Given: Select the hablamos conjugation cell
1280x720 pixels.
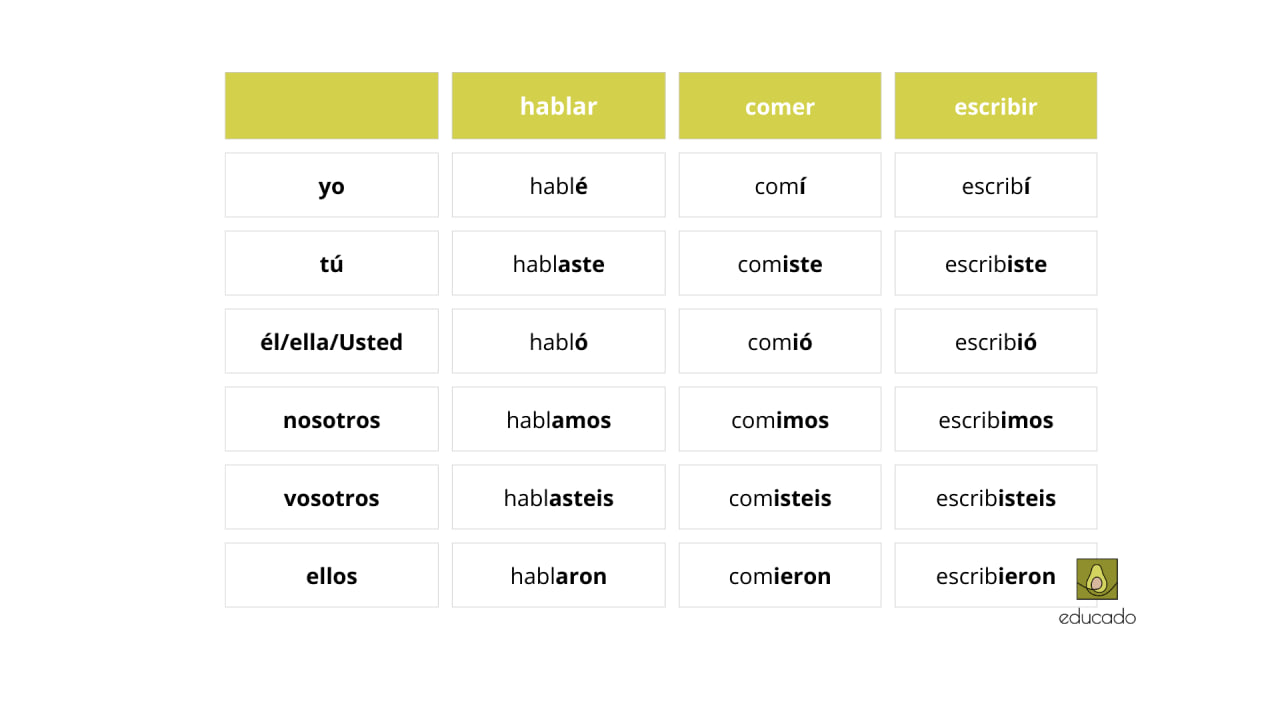Looking at the screenshot, I should point(558,419).
